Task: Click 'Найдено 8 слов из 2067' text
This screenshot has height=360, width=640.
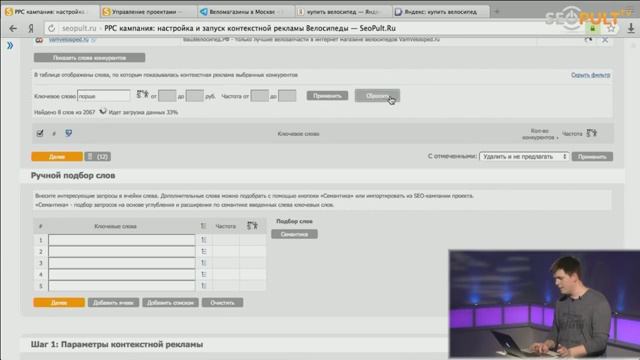Action: [x=64, y=112]
